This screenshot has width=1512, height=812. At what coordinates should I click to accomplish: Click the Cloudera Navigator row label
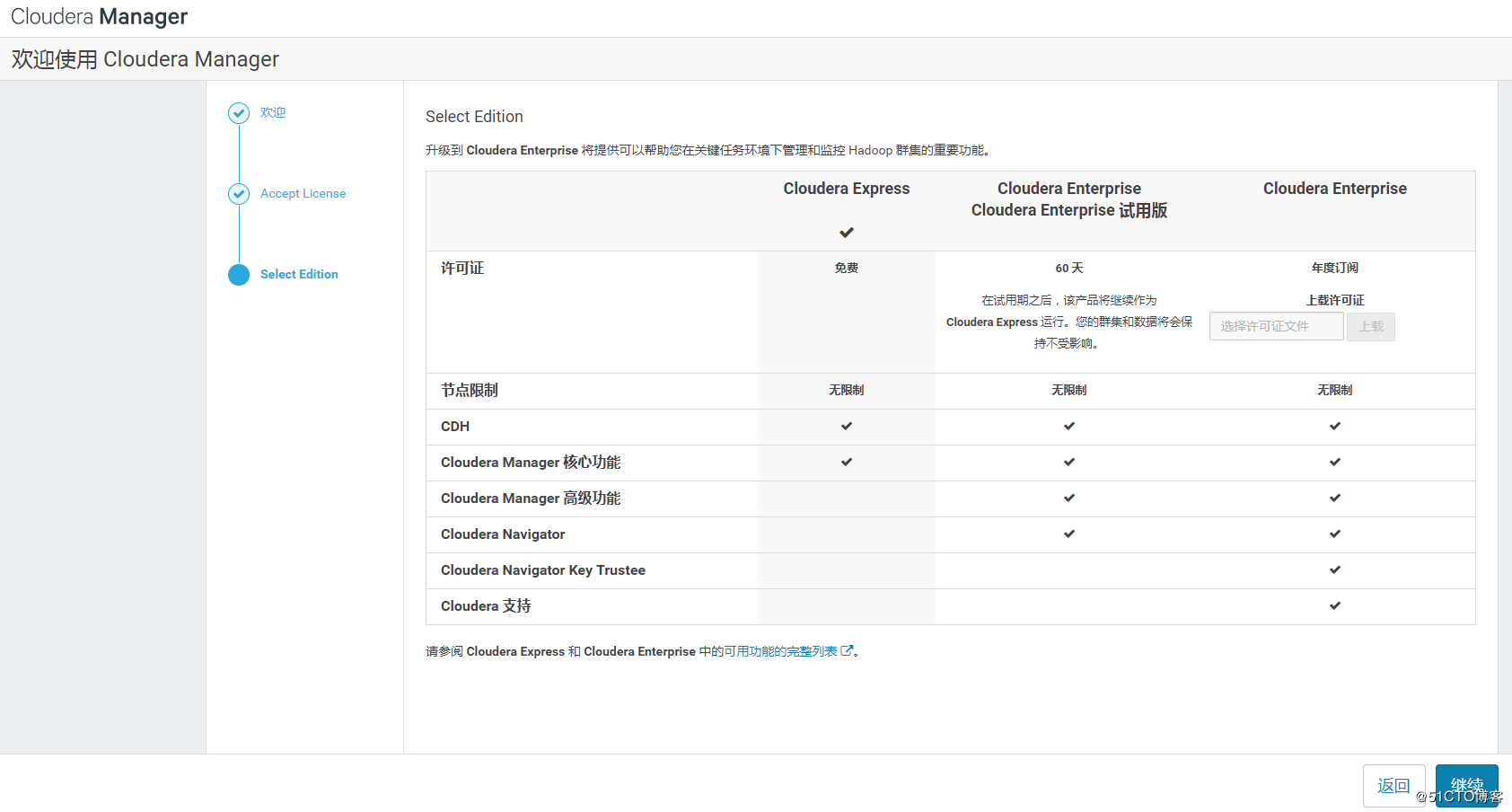[x=503, y=534]
